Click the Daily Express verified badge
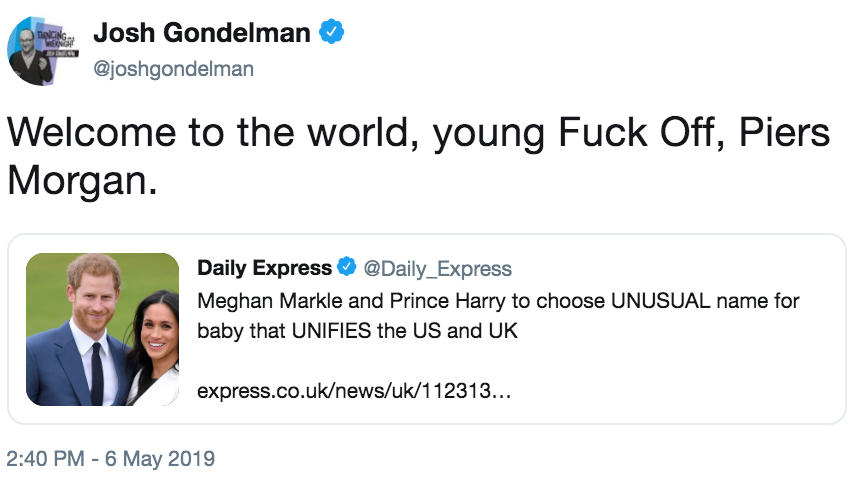The height and width of the screenshot is (480, 865). pos(347,268)
